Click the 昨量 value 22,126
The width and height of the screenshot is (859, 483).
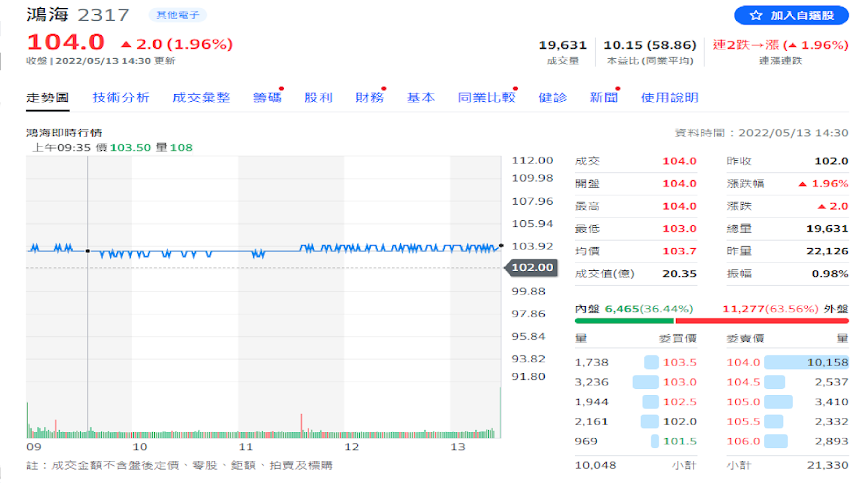tap(827, 251)
